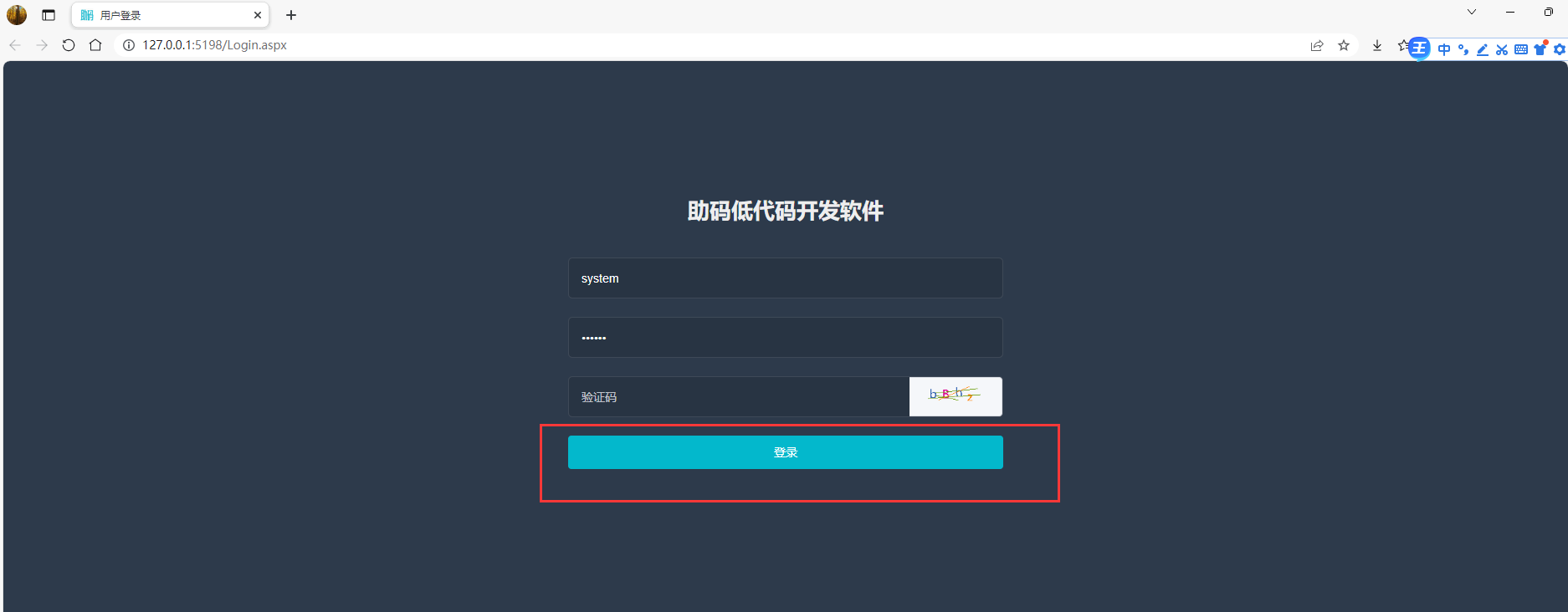Image resolution: width=1568 pixels, height=612 pixels.
Task: Click the browser profile avatar
Action: tap(17, 15)
